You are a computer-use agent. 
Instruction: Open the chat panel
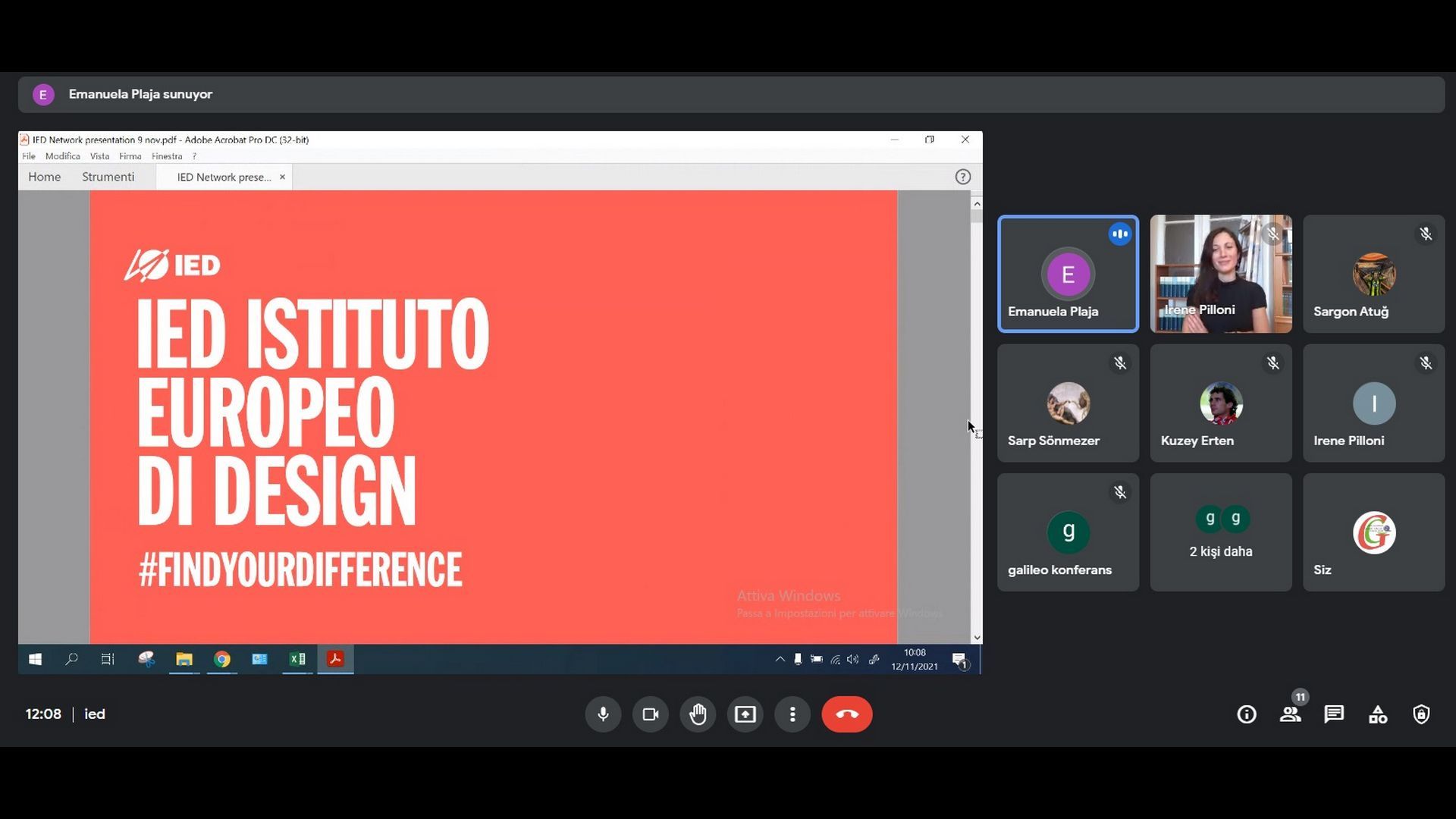coord(1334,714)
